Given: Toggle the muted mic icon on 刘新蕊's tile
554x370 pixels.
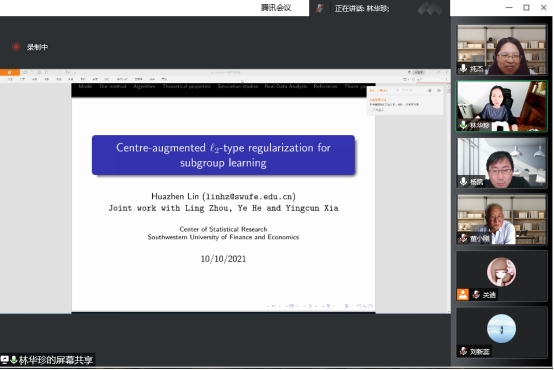Looking at the screenshot, I should pyautogui.click(x=463, y=351).
